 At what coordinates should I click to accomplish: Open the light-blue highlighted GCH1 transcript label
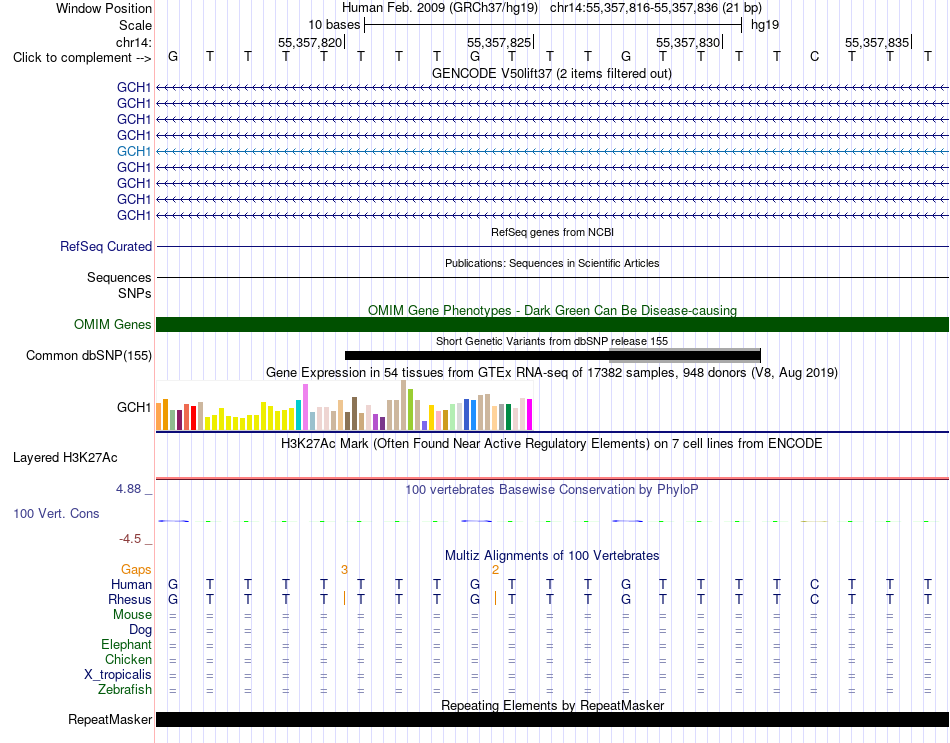click(x=133, y=151)
